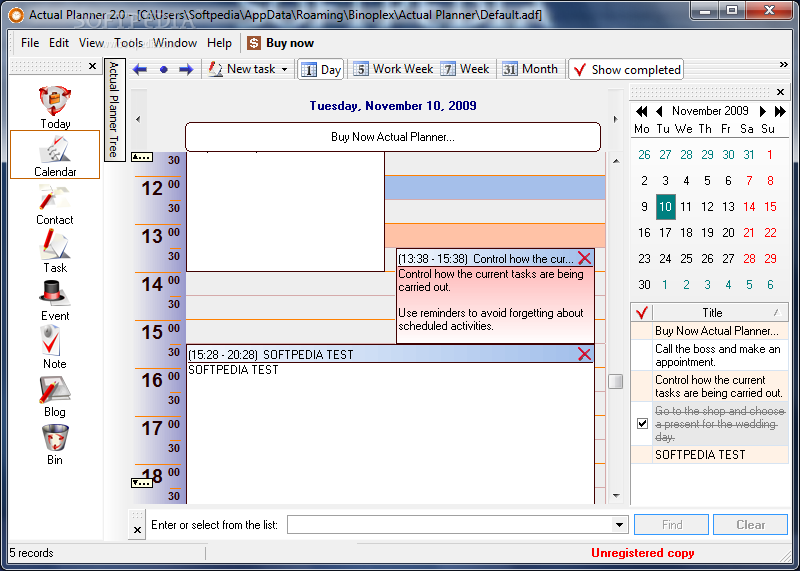The image size is (800, 571).
Task: Open the Bin trash icon
Action: coord(55,442)
